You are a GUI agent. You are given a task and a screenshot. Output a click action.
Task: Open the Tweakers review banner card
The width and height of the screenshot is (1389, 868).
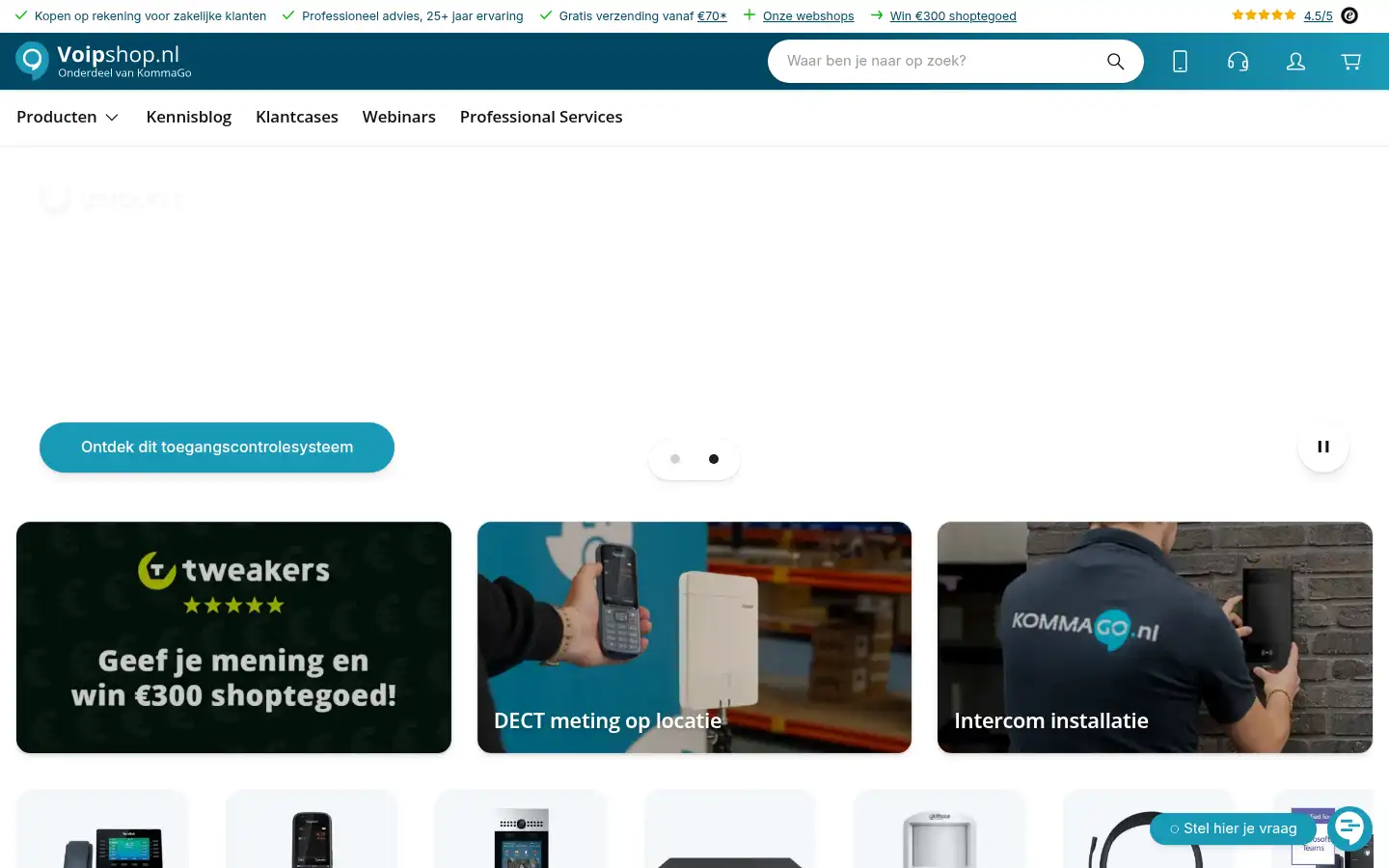tap(233, 637)
